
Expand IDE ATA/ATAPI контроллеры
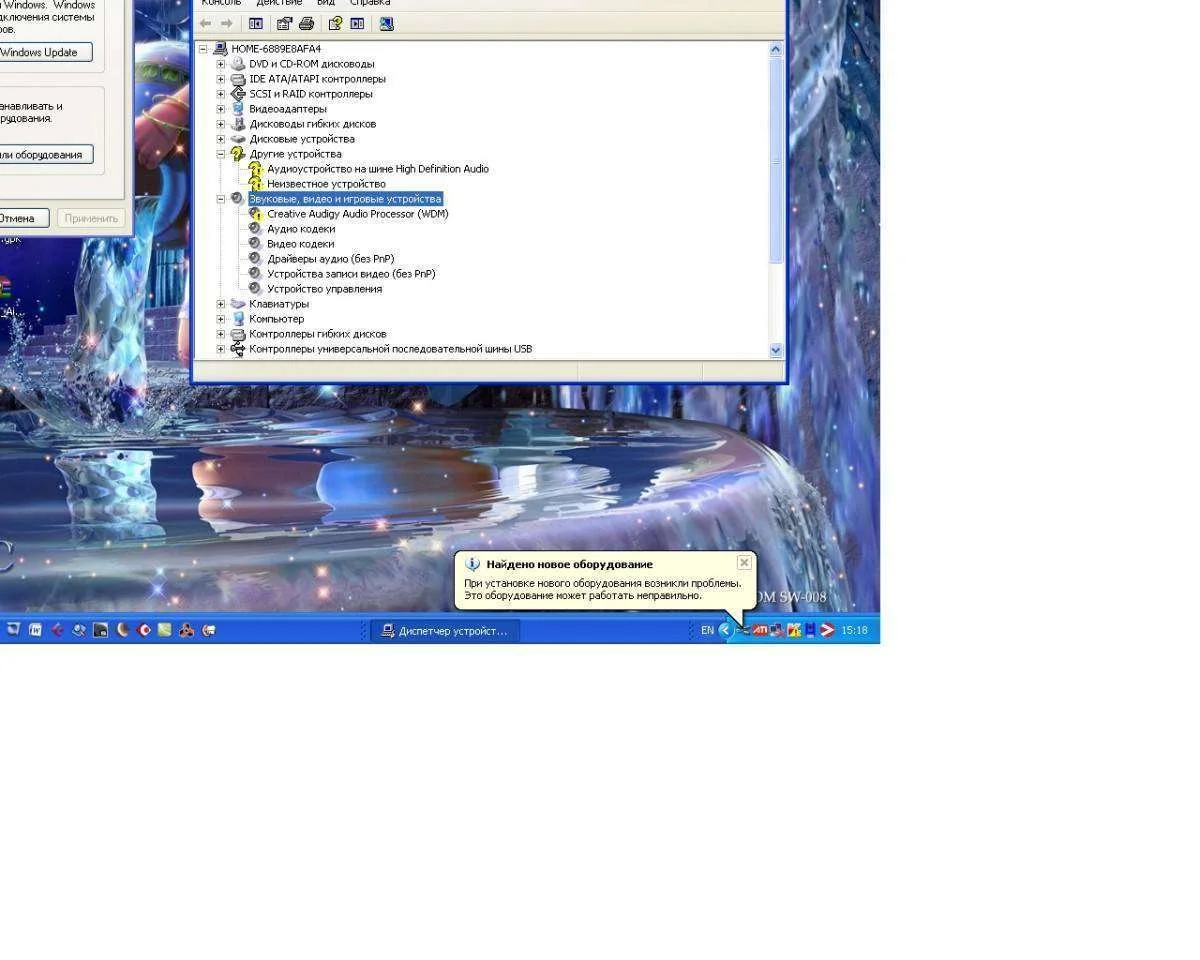click(221, 79)
